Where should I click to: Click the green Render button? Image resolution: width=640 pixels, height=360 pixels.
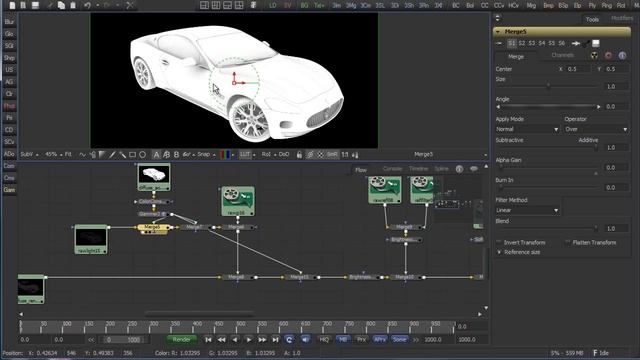tap(182, 340)
